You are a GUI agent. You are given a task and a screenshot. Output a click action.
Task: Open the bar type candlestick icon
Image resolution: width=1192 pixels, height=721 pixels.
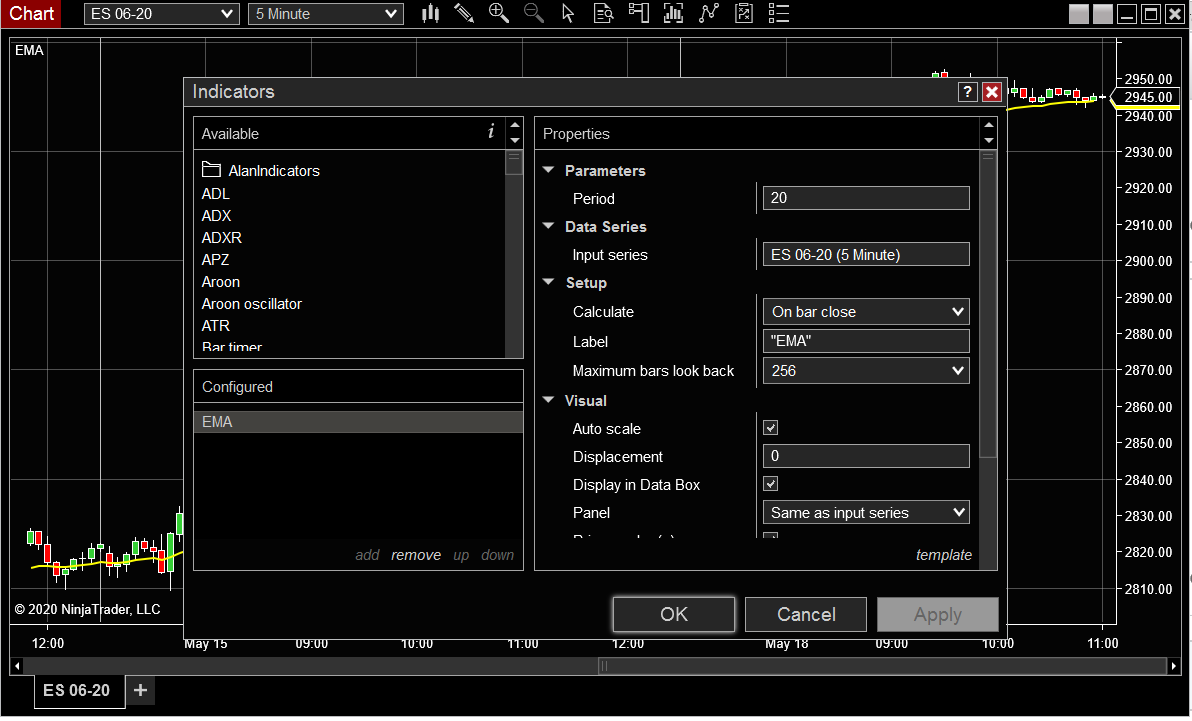[431, 14]
